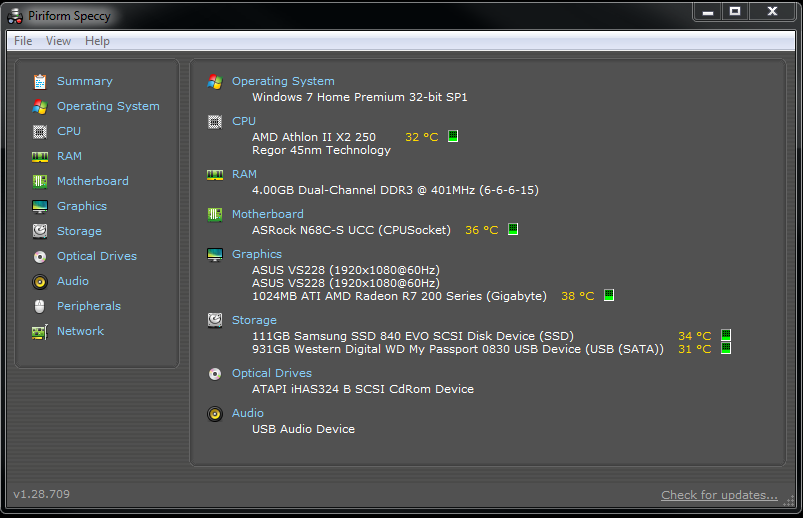Click the RAM icon in summary panel

click(215, 175)
